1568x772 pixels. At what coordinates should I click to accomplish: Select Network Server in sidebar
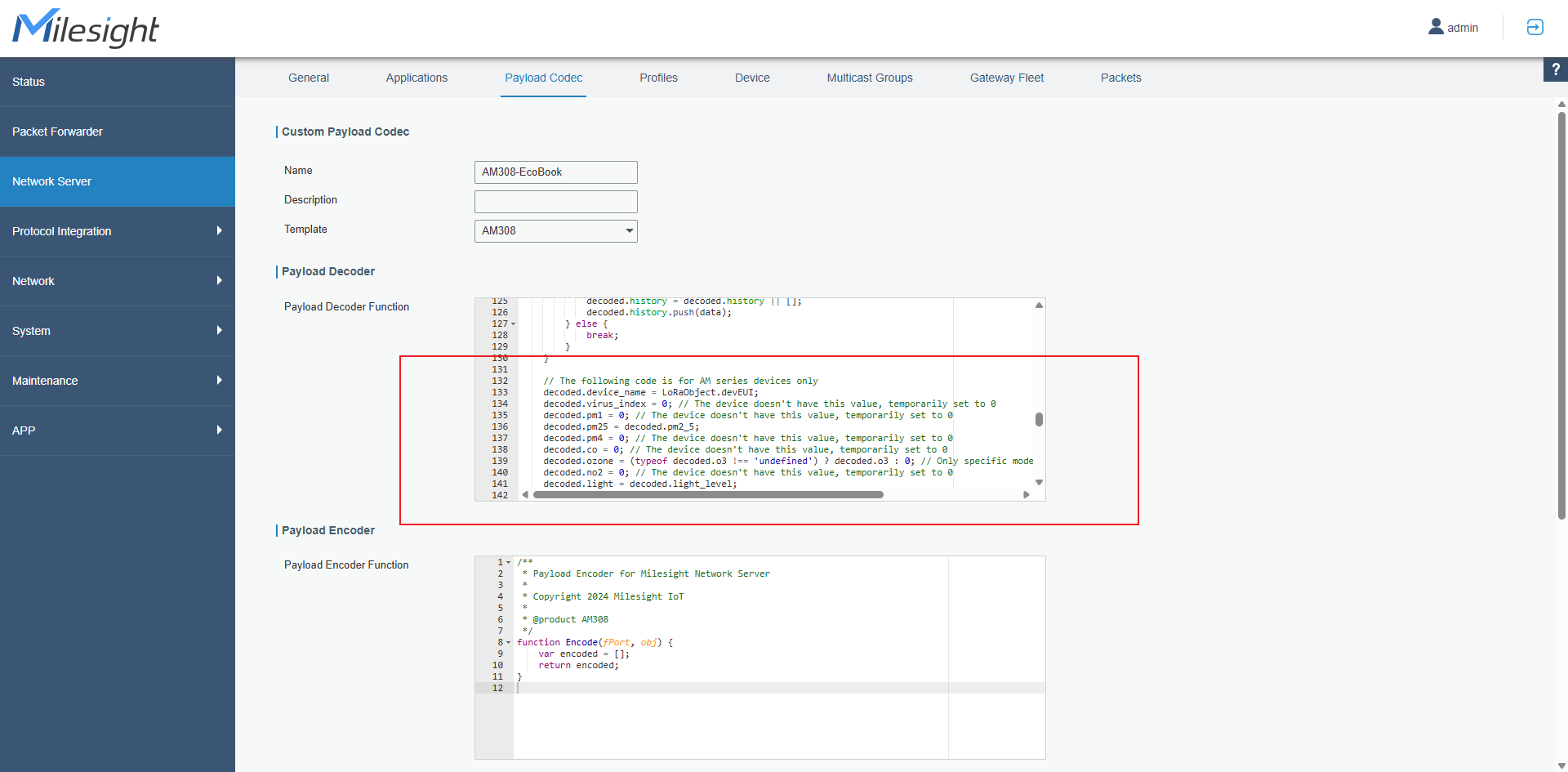pyautogui.click(x=118, y=181)
